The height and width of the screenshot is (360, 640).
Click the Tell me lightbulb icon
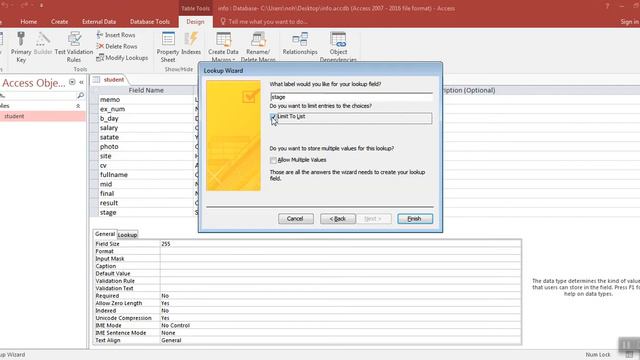[x=223, y=21]
